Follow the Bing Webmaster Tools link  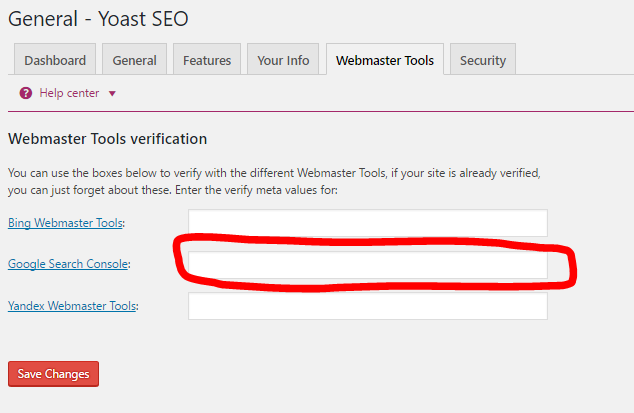click(x=65, y=223)
